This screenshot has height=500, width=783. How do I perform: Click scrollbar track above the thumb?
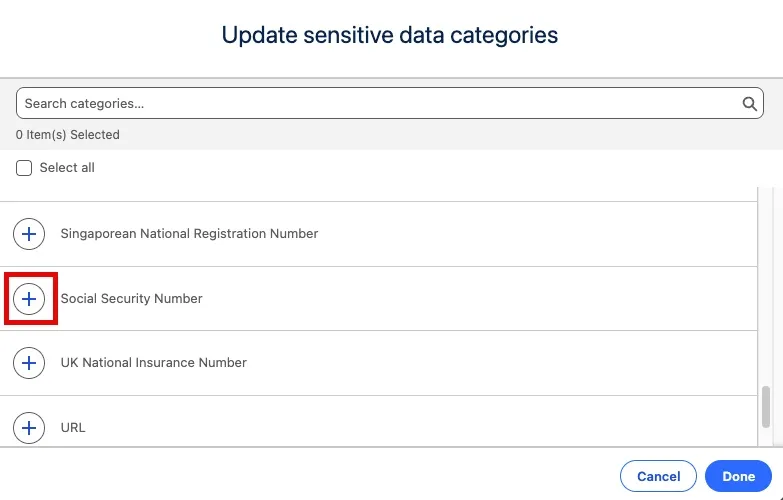(766, 285)
